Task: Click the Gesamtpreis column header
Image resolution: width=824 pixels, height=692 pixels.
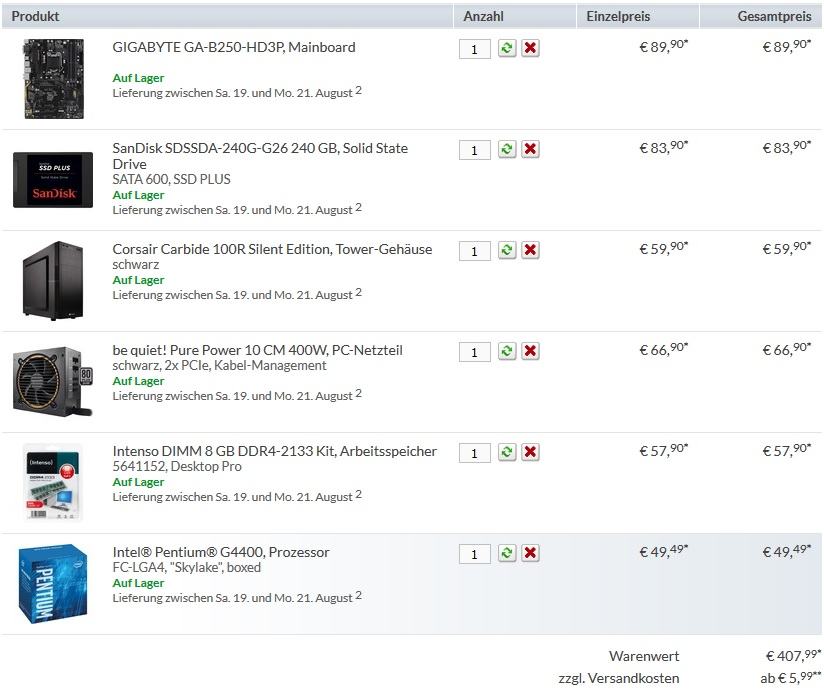Action: point(774,16)
